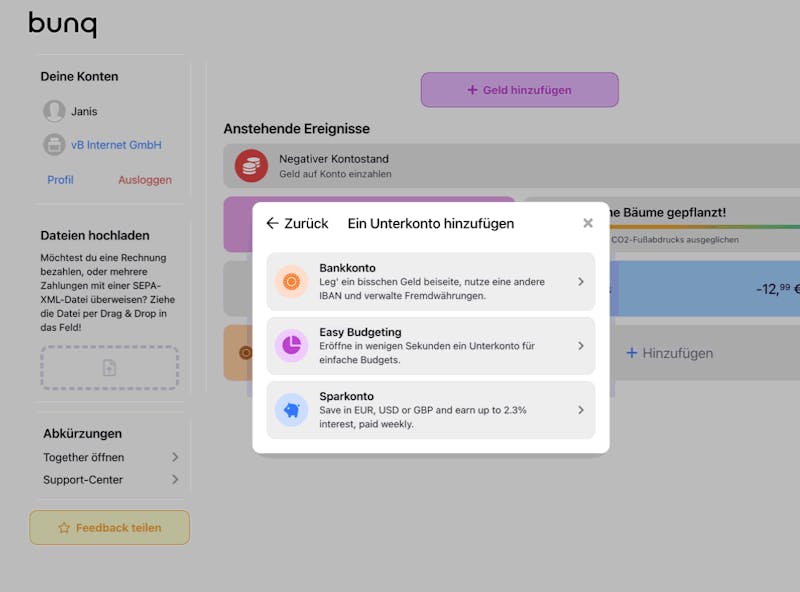800x592 pixels.
Task: Expand the Easy Budgeting option chevron
Action: (x=581, y=346)
